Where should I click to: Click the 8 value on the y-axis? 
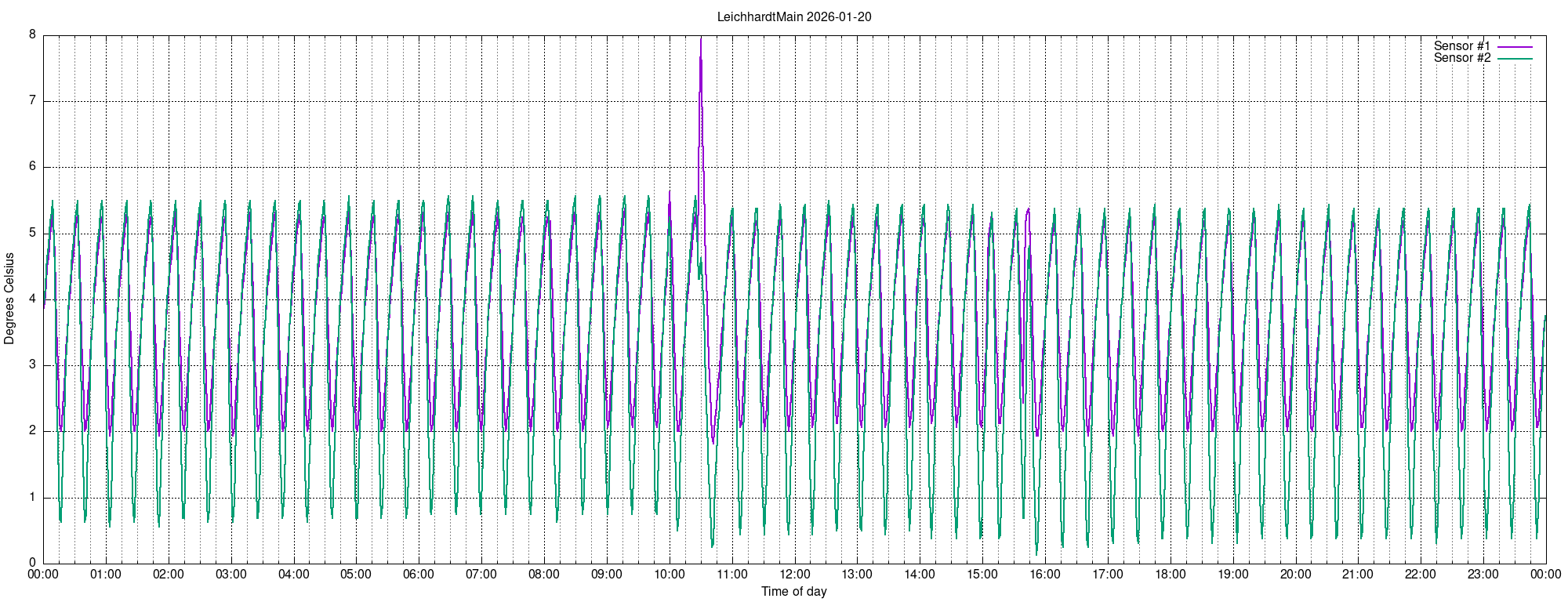[x=32, y=35]
